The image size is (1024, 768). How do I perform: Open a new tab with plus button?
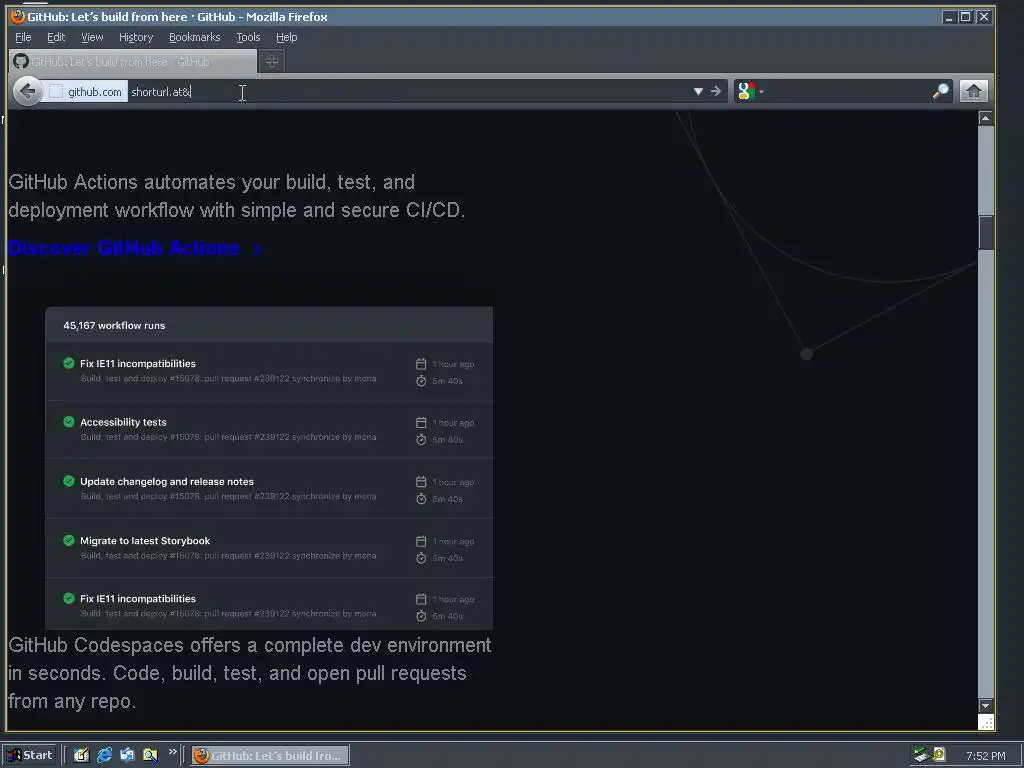(x=272, y=61)
